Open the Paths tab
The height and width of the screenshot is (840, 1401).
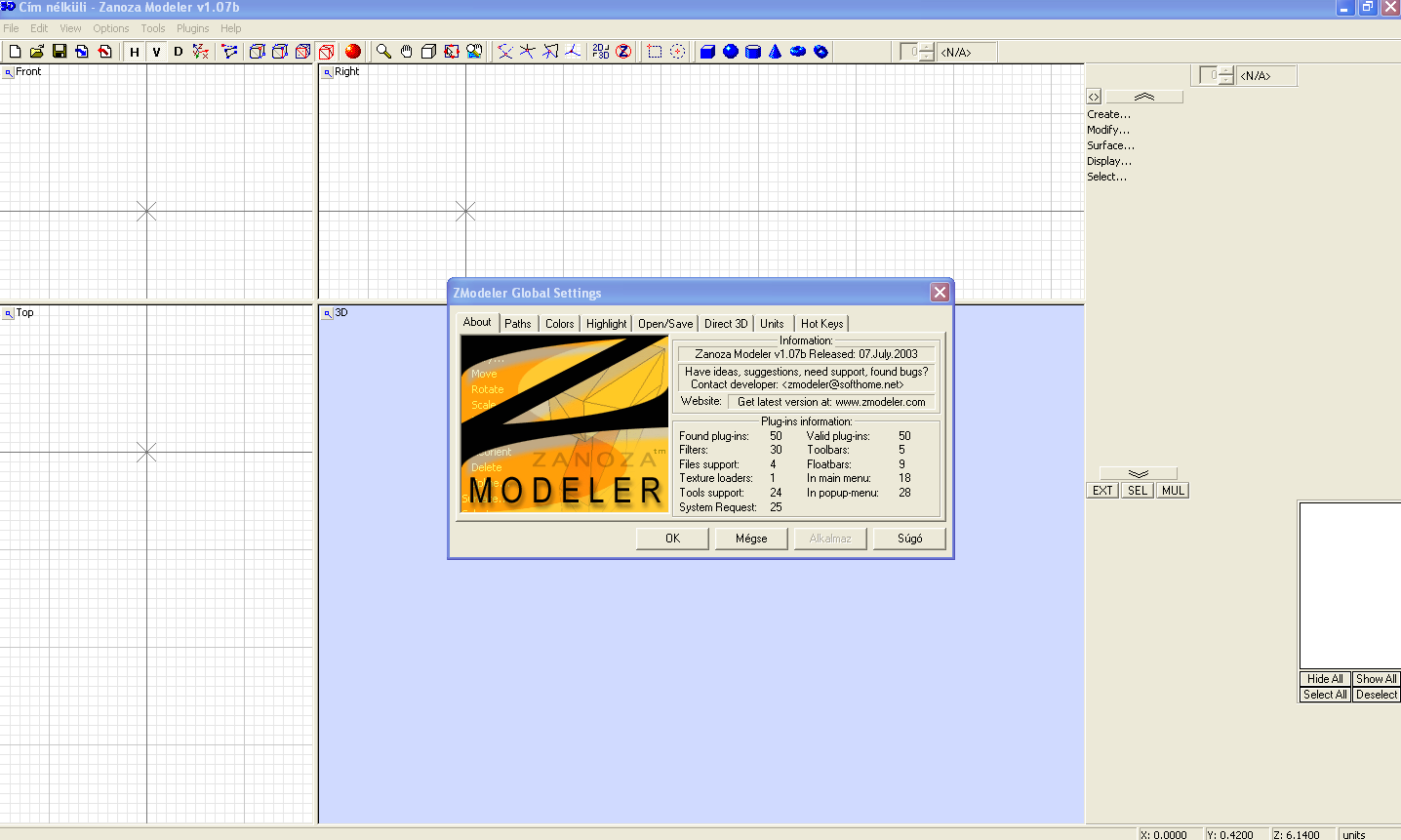518,324
